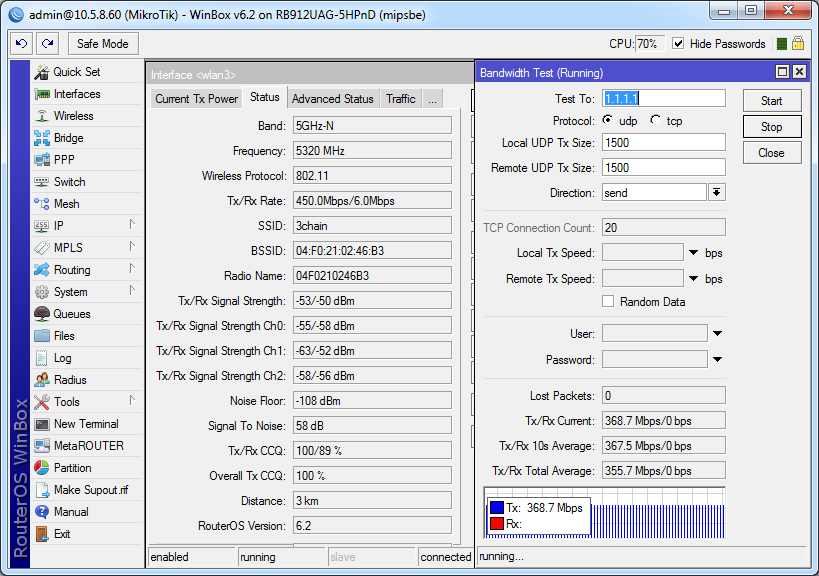Open the IP menu item
The image size is (819, 576).
86,226
